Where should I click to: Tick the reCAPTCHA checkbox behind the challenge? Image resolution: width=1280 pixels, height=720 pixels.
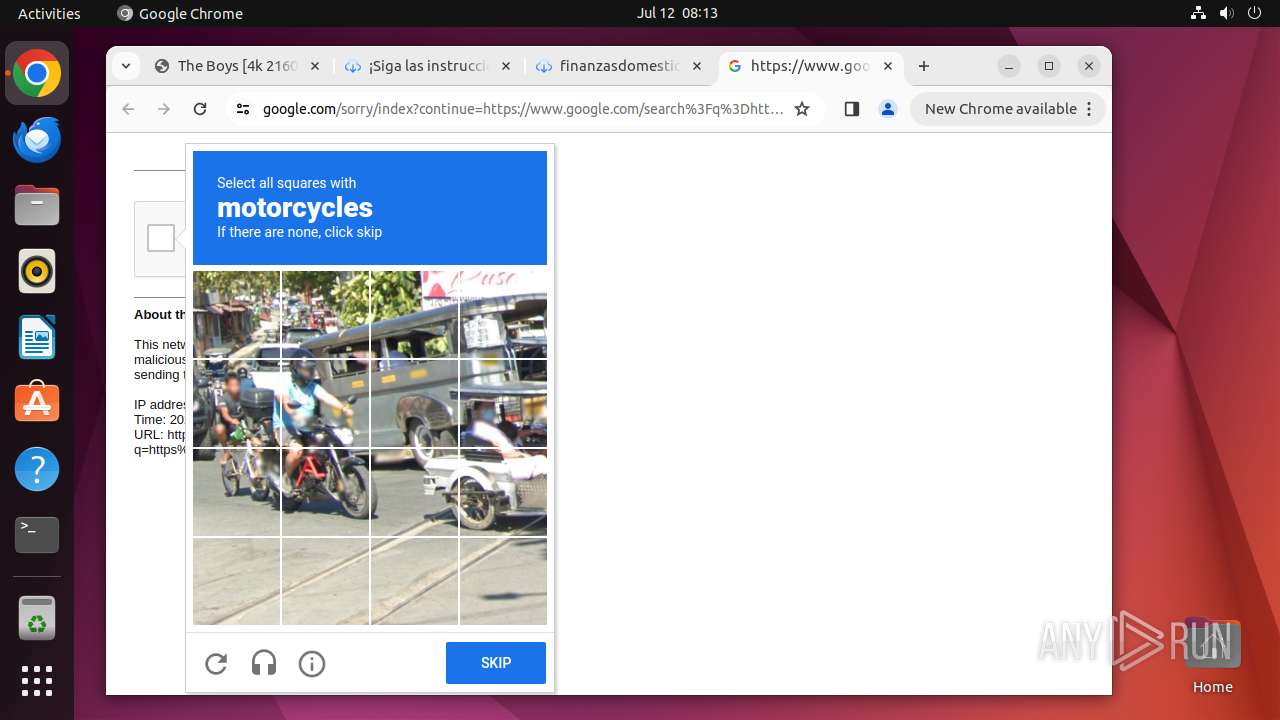[161, 238]
